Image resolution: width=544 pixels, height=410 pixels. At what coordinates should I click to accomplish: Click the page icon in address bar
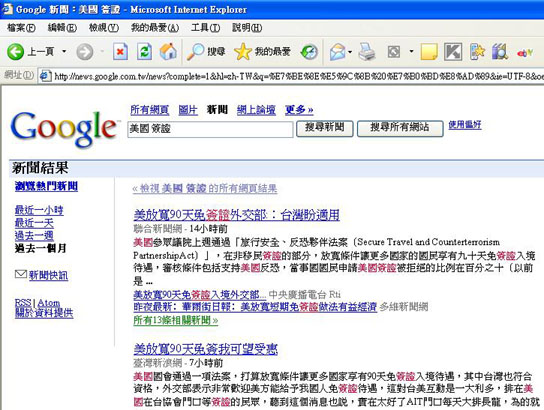45,76
